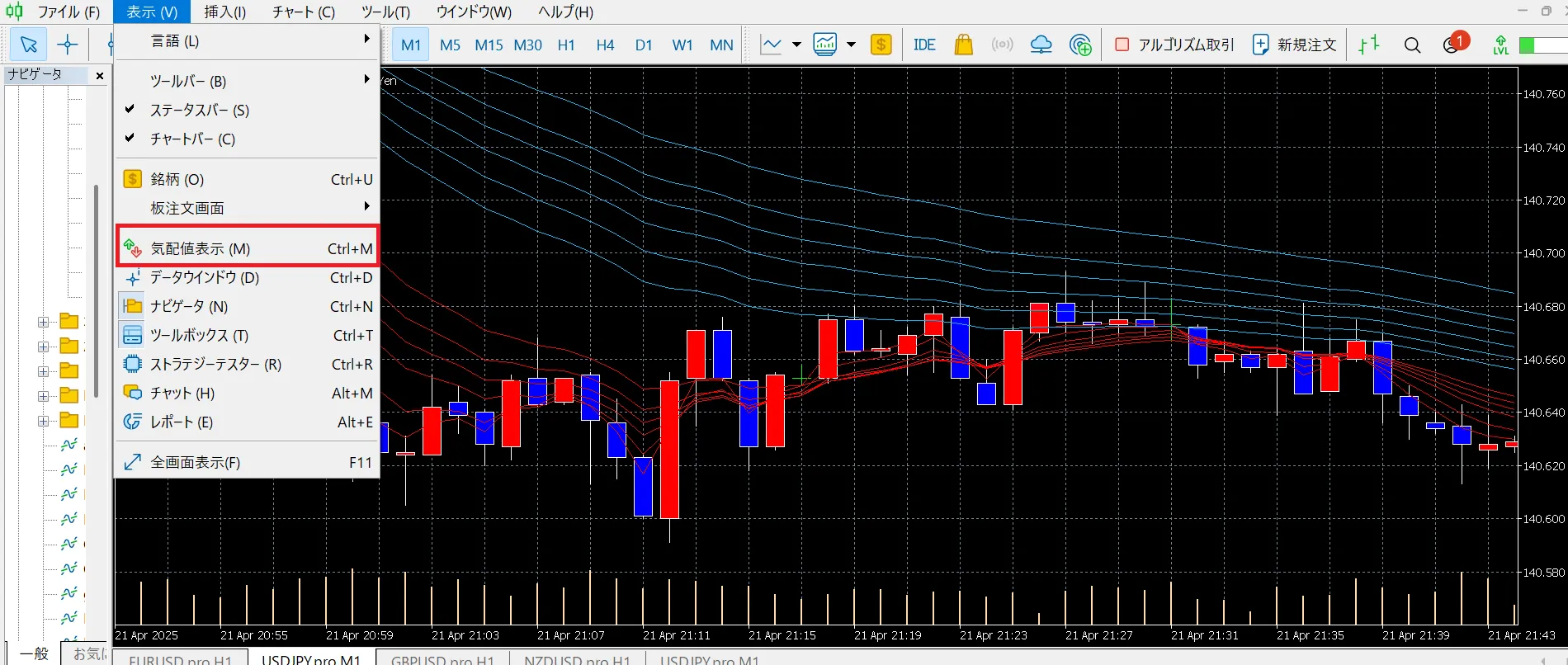Select 全画面表示(F) fullscreen entry
Viewport: 1568px width, 665px height.
click(x=248, y=462)
